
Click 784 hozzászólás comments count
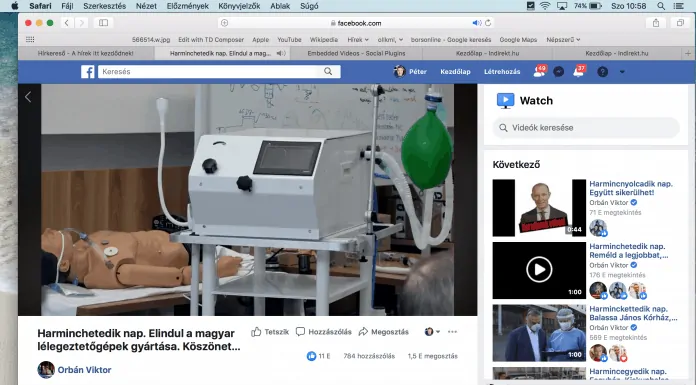(369, 356)
